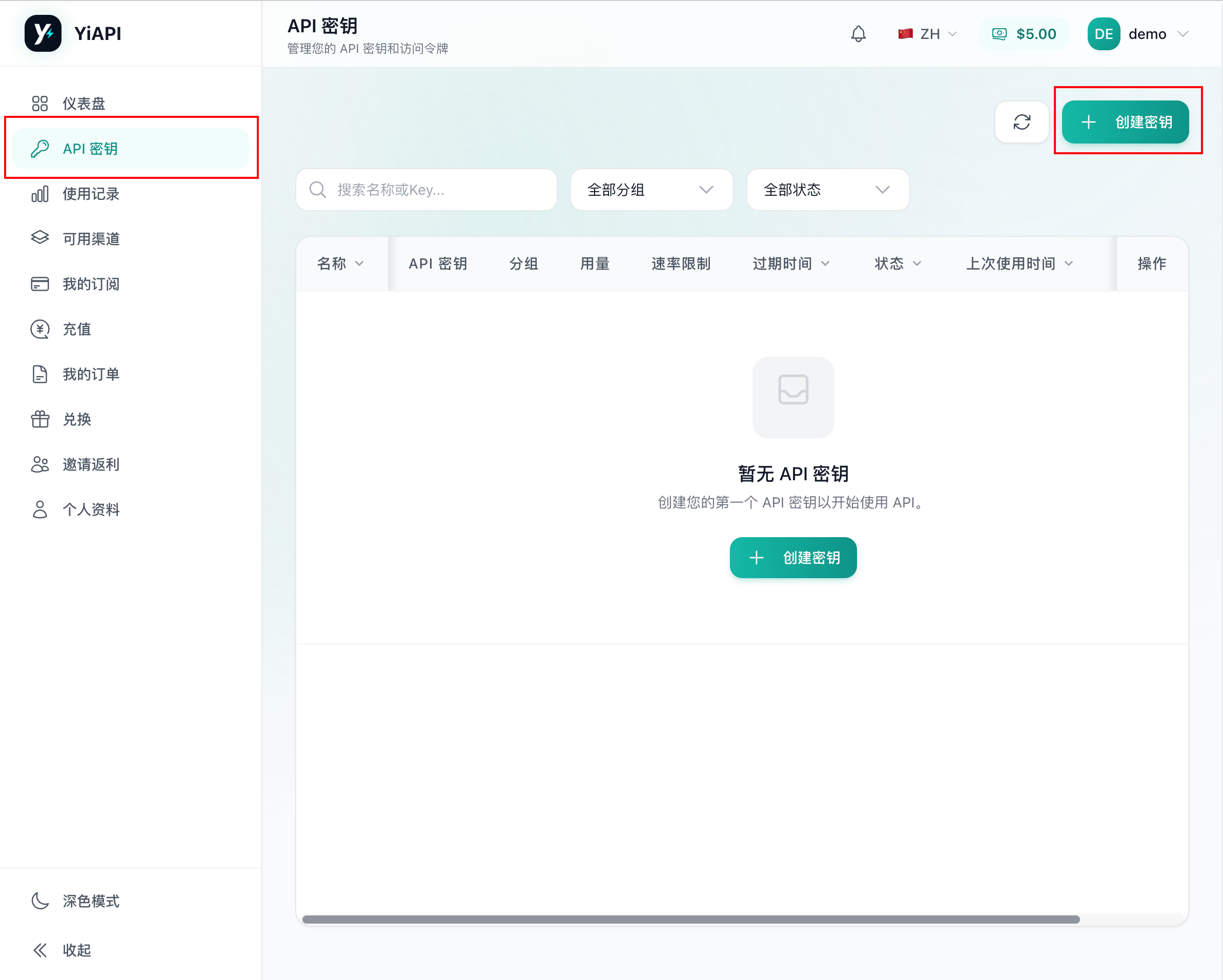Open 邀请返利 menu item
This screenshot has height=980, width=1223.
[131, 464]
